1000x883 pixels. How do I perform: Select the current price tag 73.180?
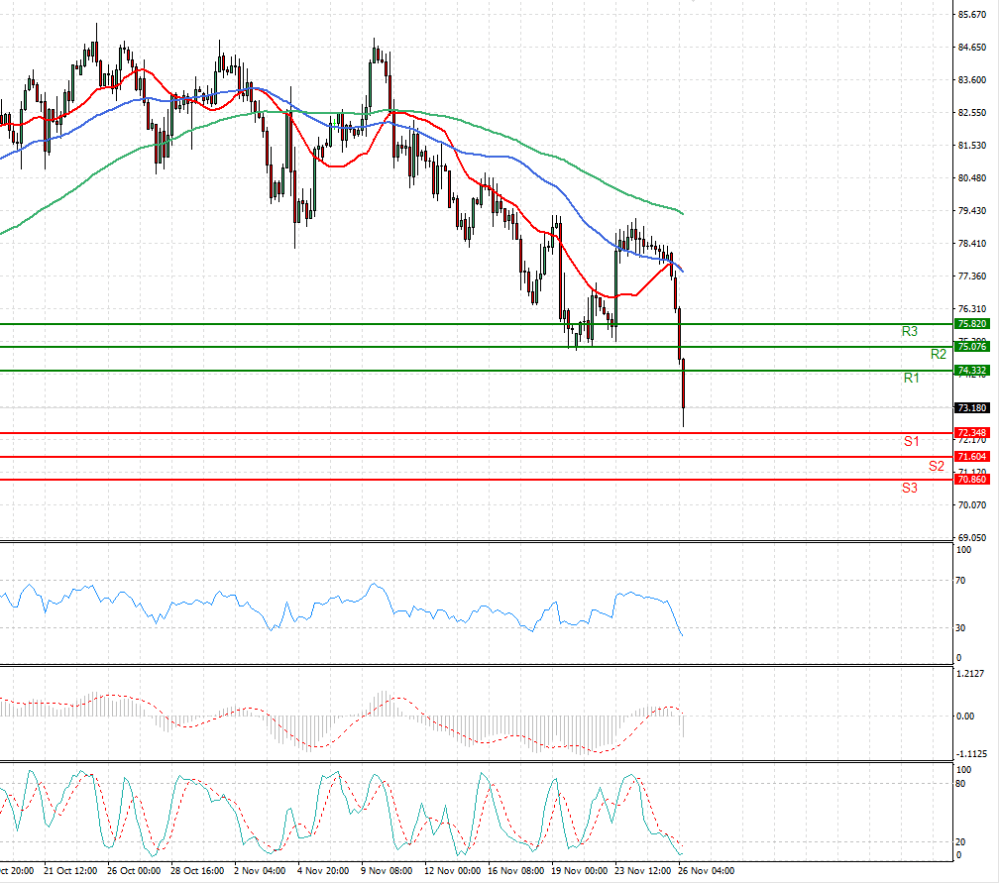click(x=972, y=408)
